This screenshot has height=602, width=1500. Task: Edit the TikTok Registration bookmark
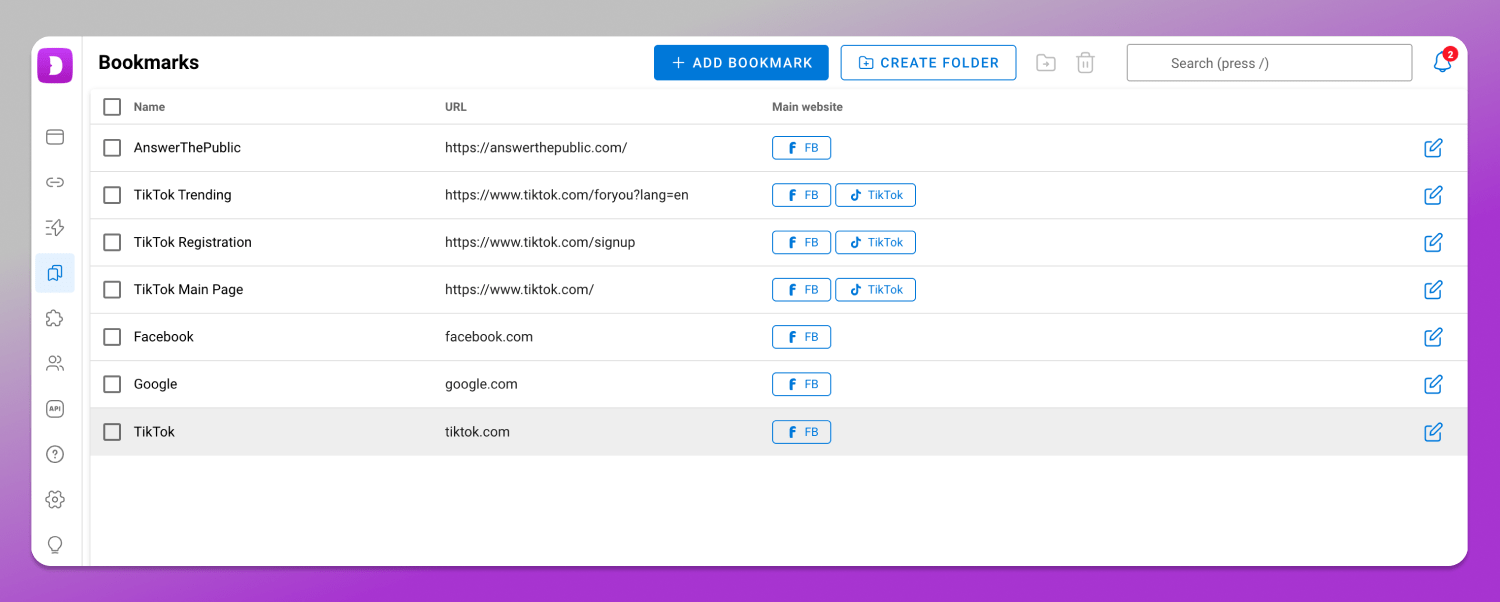pyautogui.click(x=1433, y=242)
